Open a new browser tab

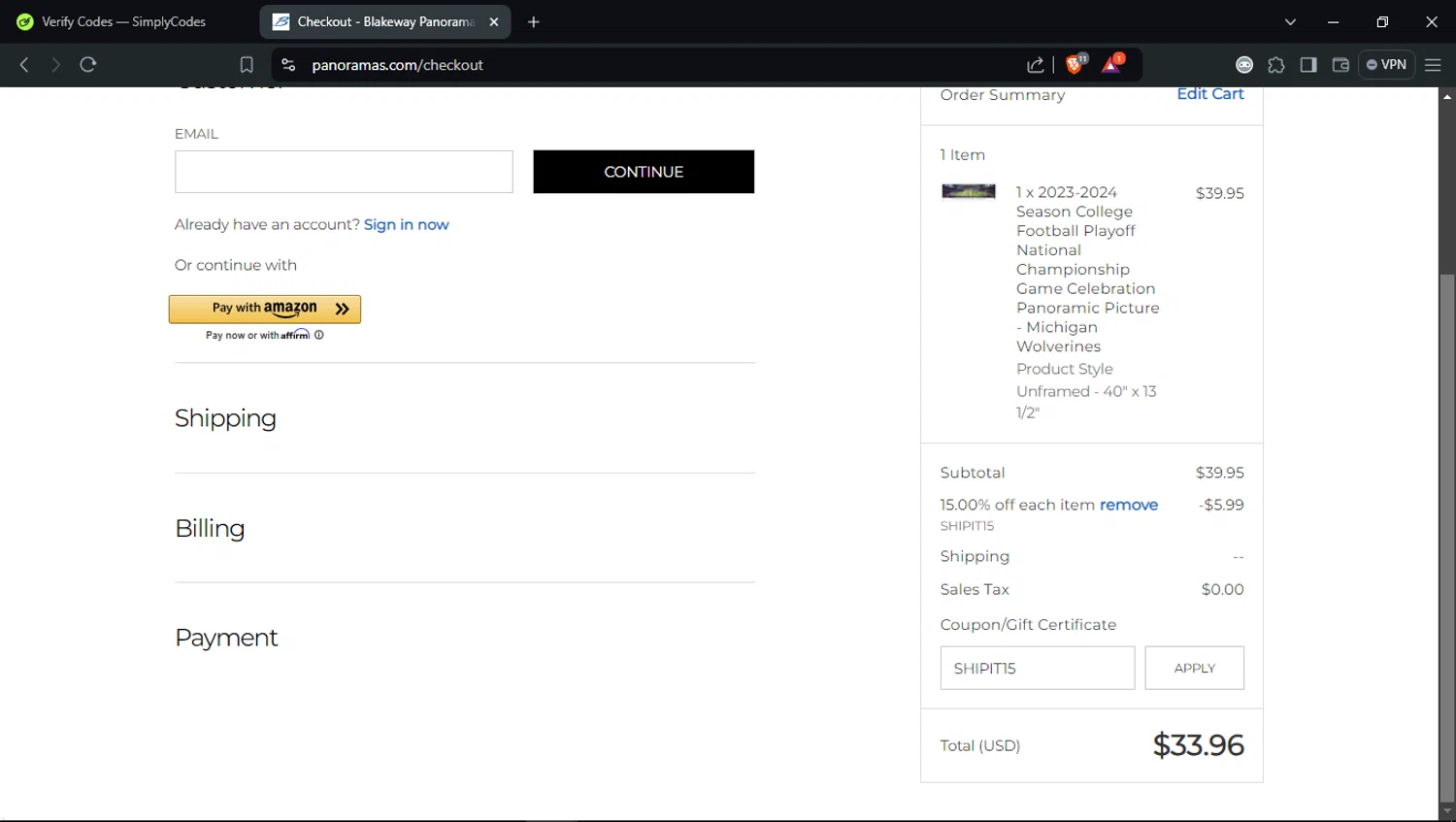click(533, 21)
